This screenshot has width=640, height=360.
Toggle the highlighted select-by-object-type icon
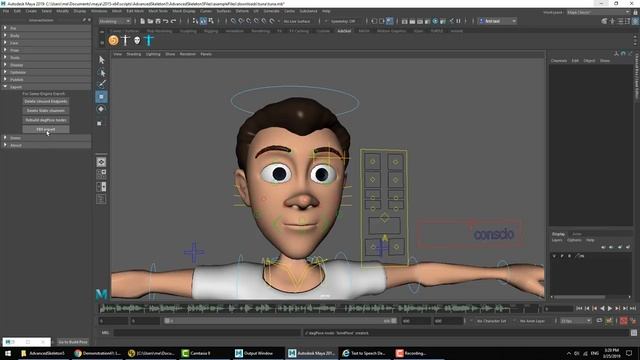(x=203, y=21)
